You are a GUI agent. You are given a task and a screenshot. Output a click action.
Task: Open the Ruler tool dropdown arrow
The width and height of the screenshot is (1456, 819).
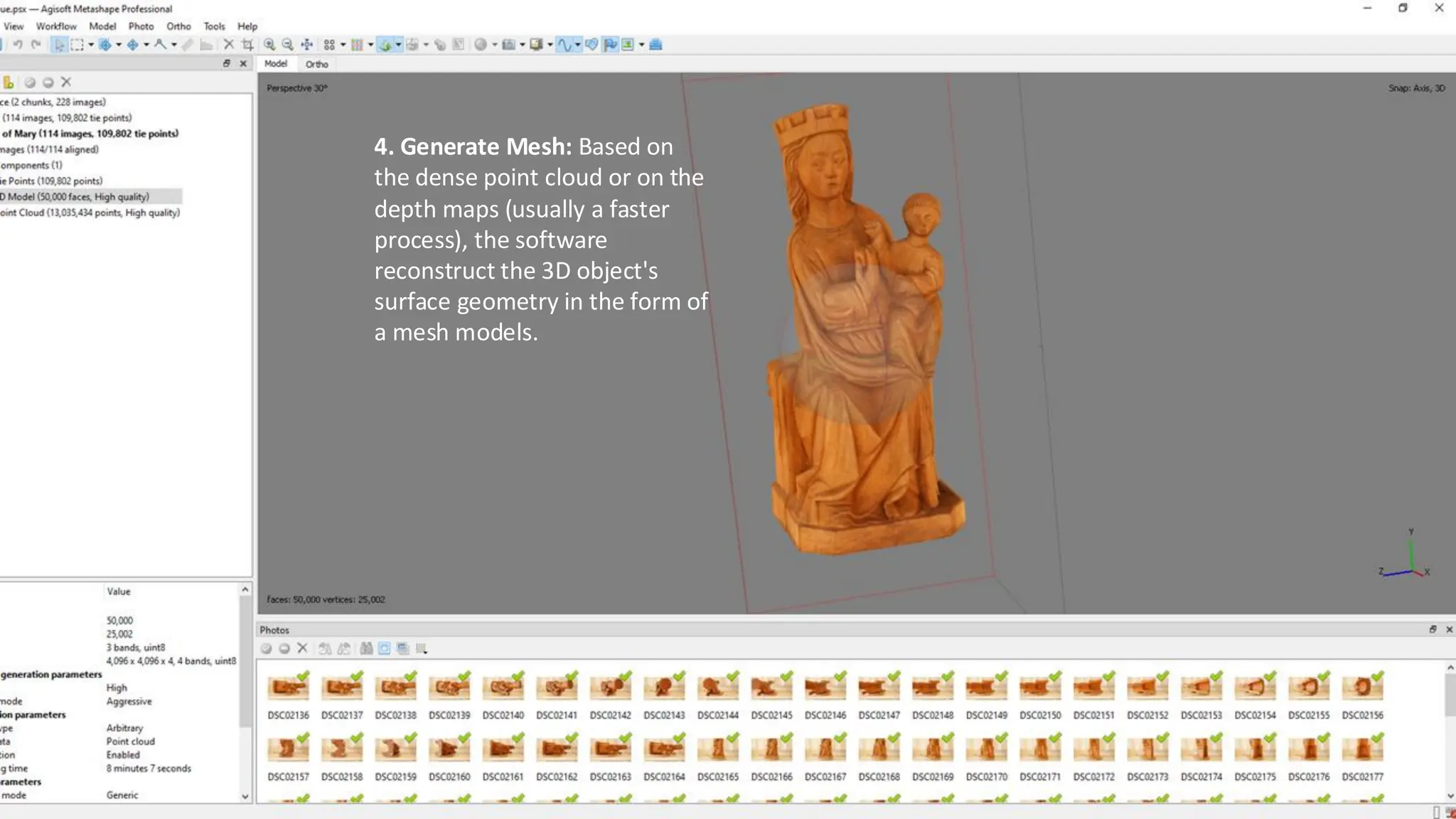tap(174, 45)
